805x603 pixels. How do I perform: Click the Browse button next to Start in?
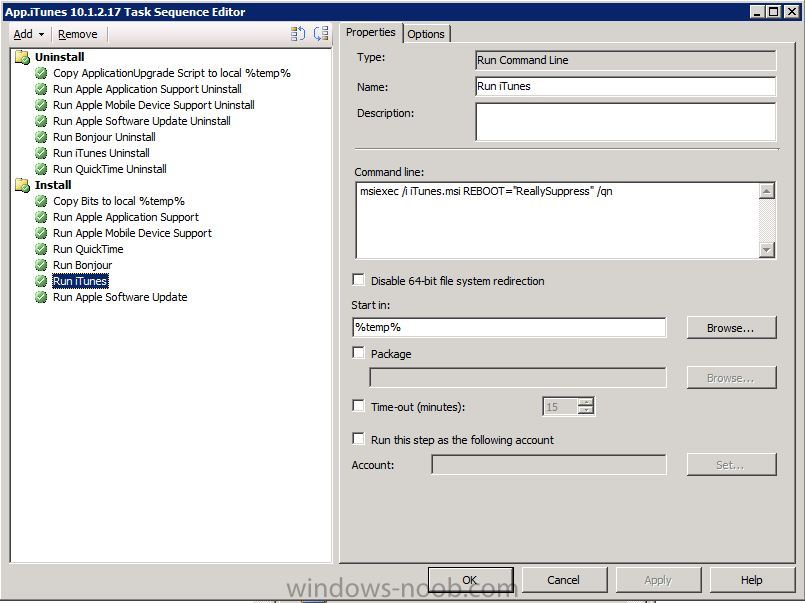731,328
